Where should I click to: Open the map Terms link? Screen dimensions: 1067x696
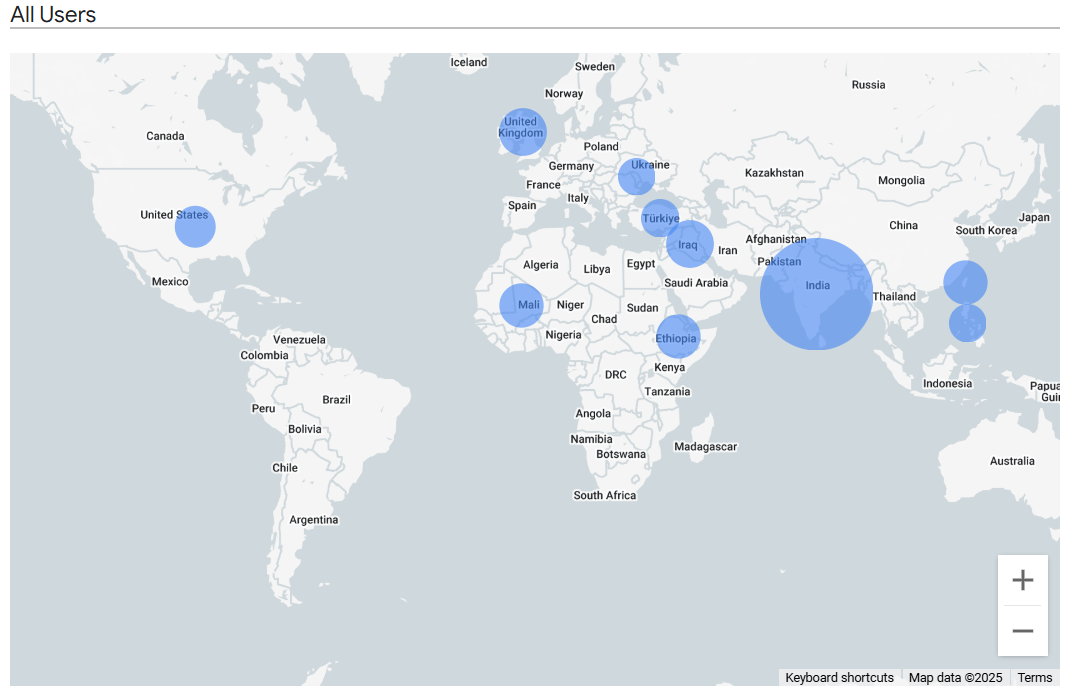[x=1034, y=678]
